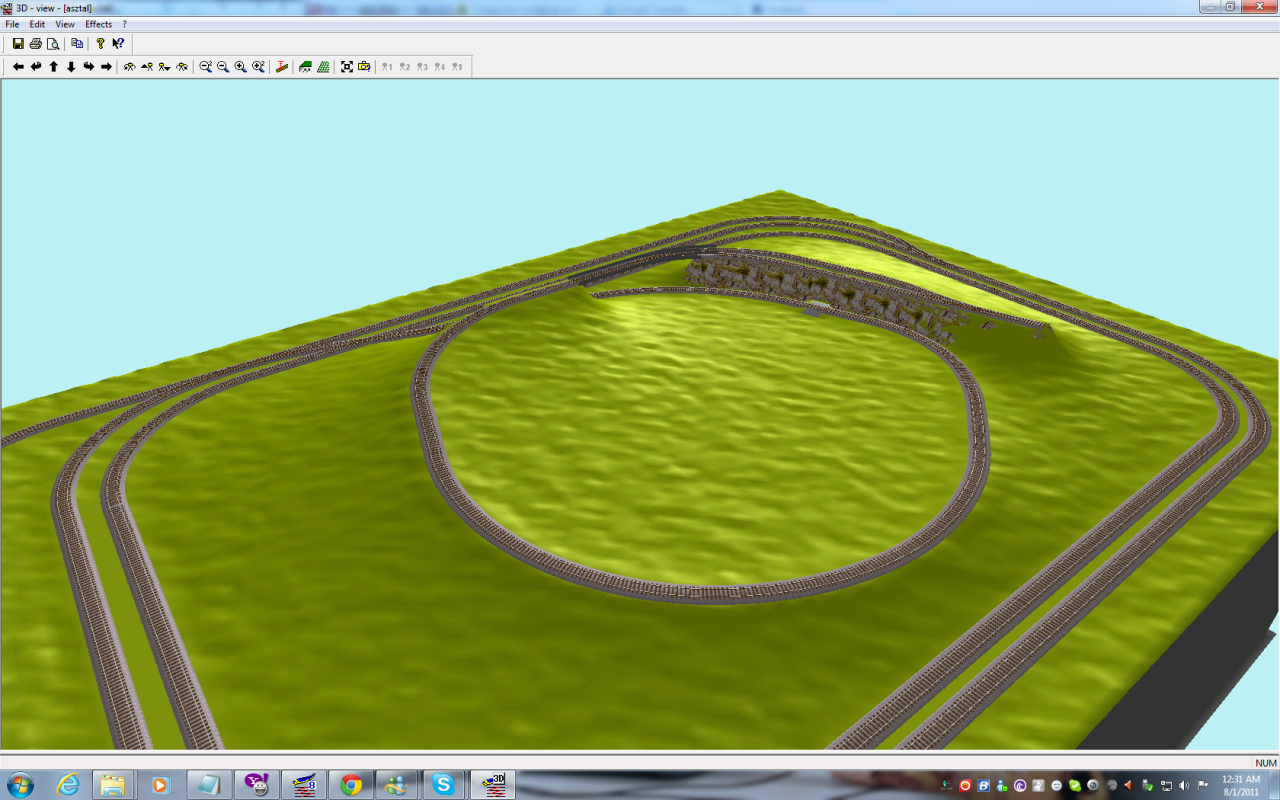Viewport: 1280px width, 800px height.
Task: Open the File menu
Action: pyautogui.click(x=13, y=24)
